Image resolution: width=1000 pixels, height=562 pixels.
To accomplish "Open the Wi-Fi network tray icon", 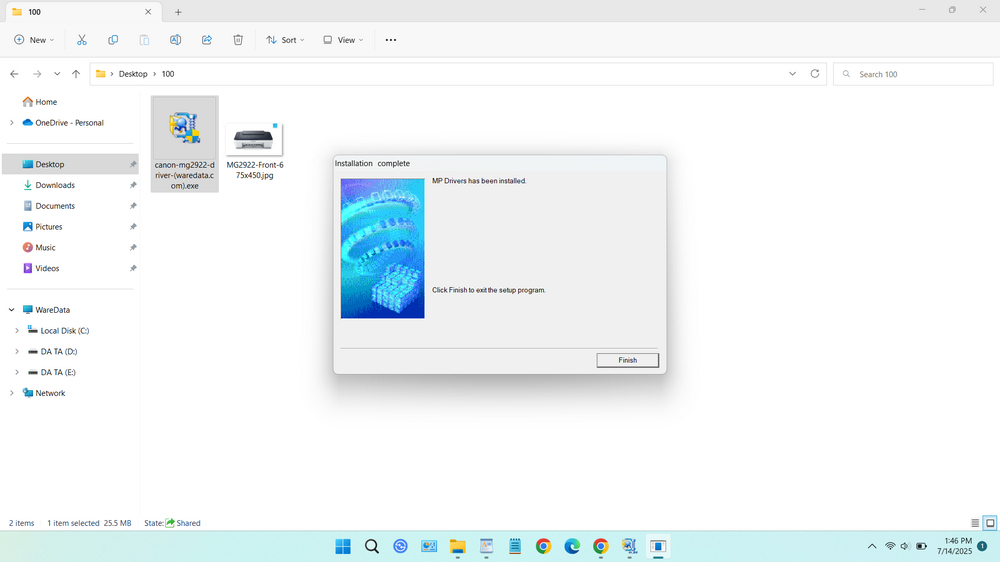I will tap(890, 546).
